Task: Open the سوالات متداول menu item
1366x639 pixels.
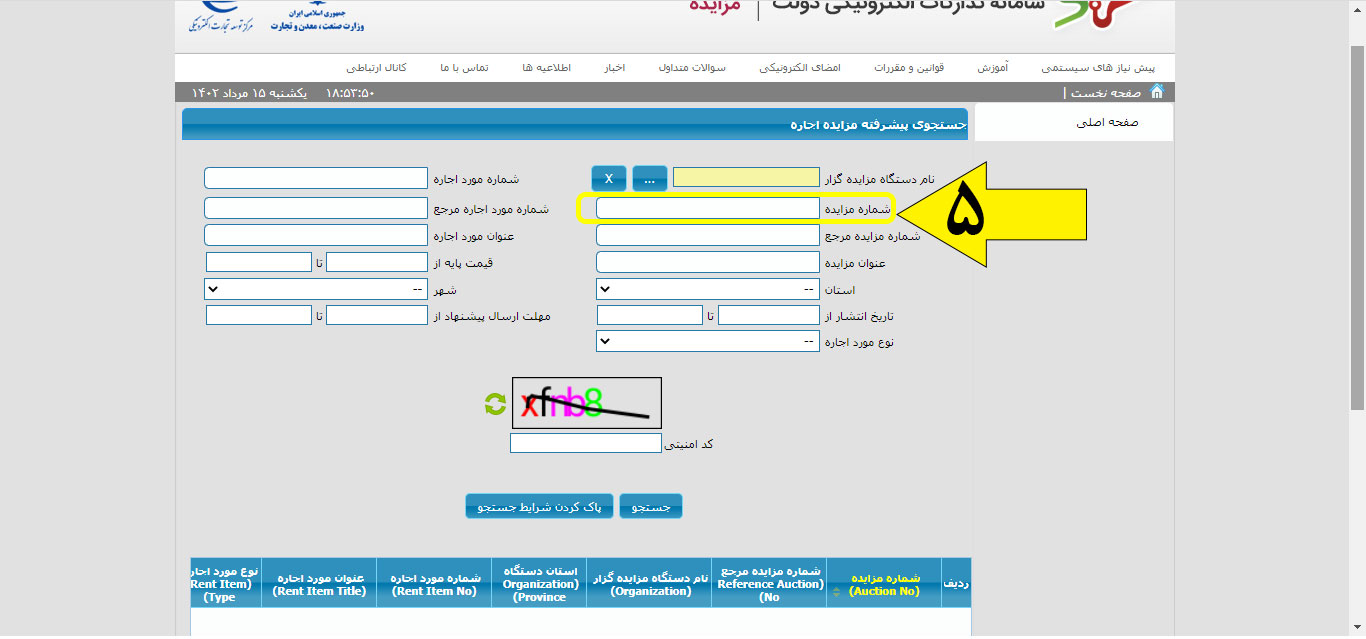Action: 692,68
